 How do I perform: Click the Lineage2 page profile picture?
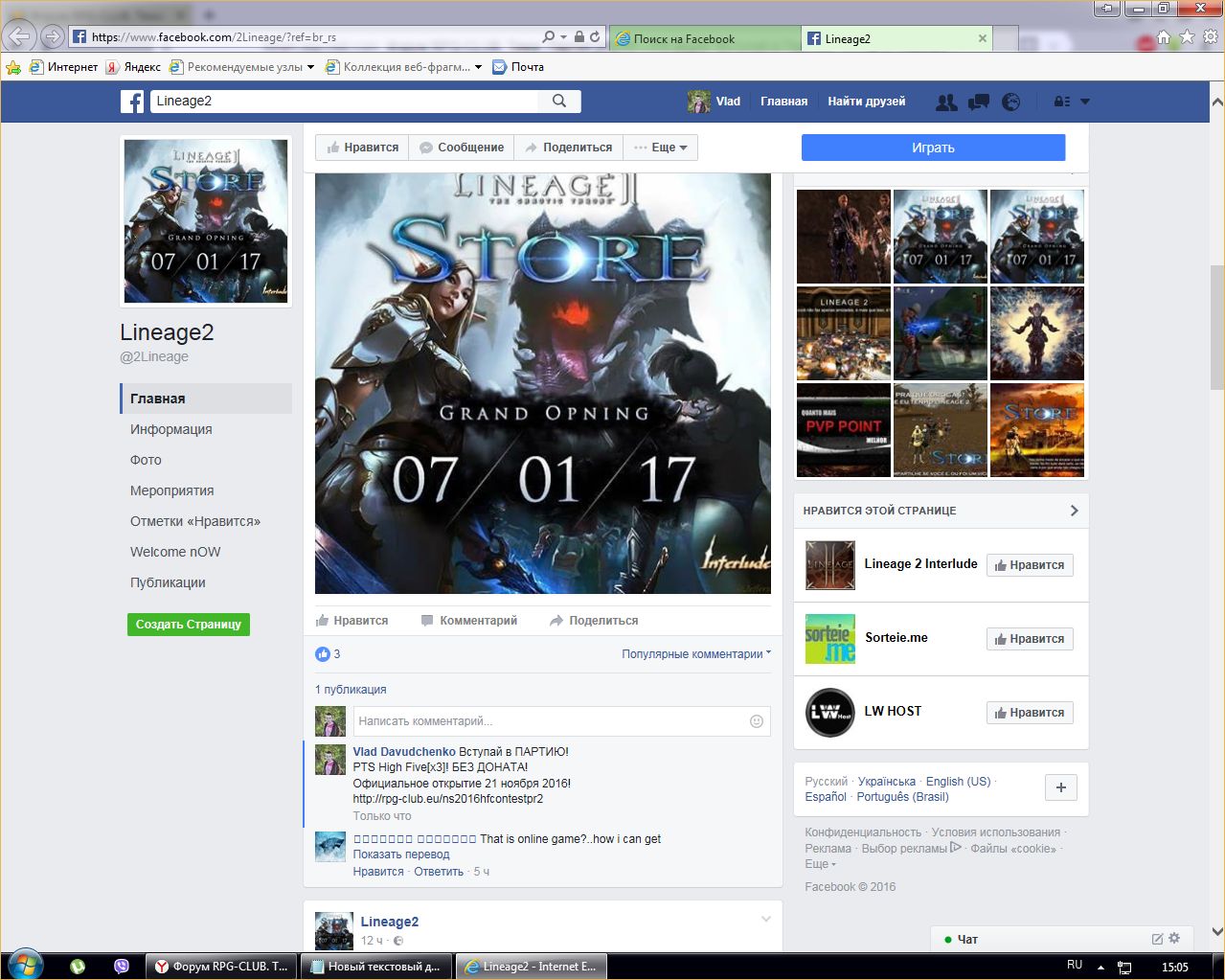tap(206, 221)
